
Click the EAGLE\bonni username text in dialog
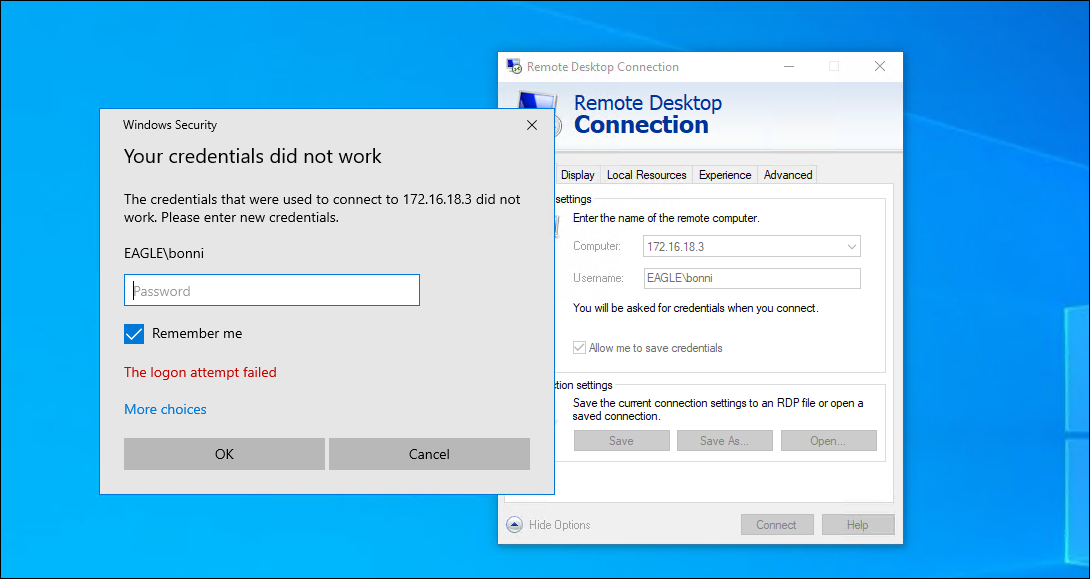point(164,254)
